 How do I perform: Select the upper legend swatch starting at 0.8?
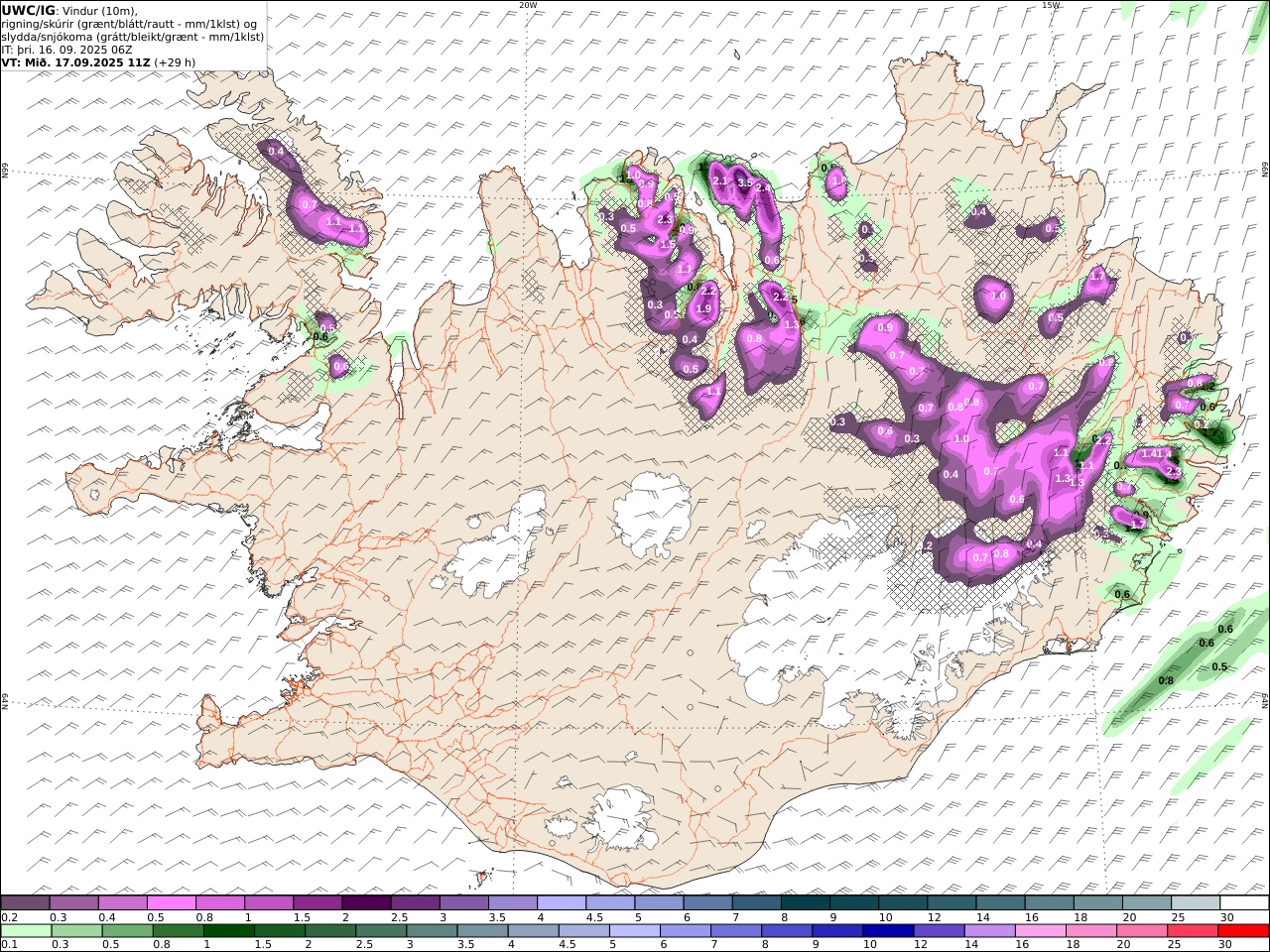click(x=220, y=903)
